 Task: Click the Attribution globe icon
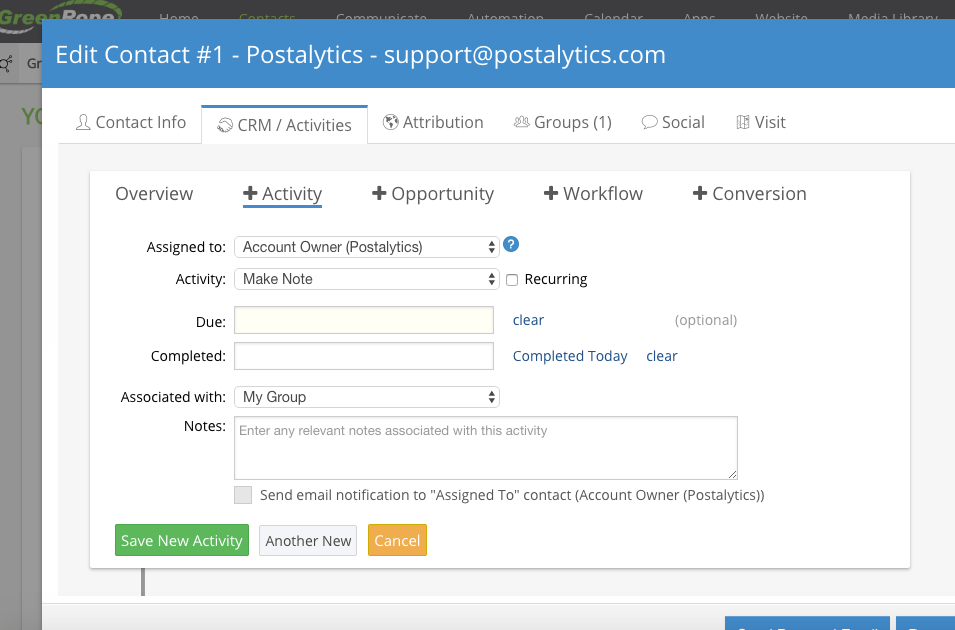pyautogui.click(x=390, y=122)
